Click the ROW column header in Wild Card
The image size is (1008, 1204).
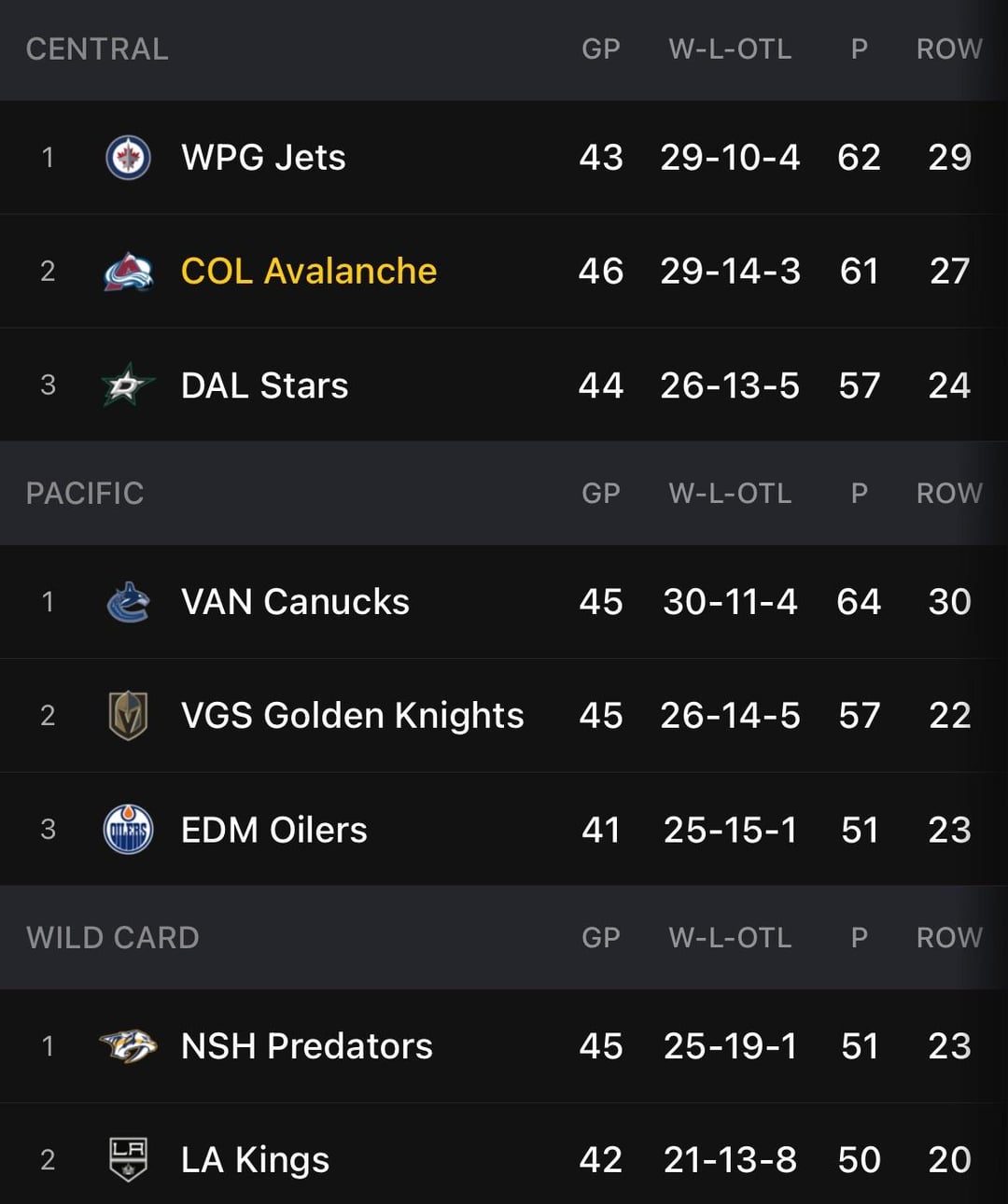948,938
